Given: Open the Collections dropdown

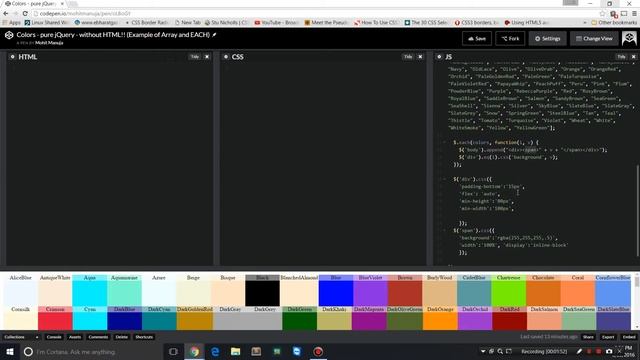Looking at the screenshot, I should (x=21, y=337).
